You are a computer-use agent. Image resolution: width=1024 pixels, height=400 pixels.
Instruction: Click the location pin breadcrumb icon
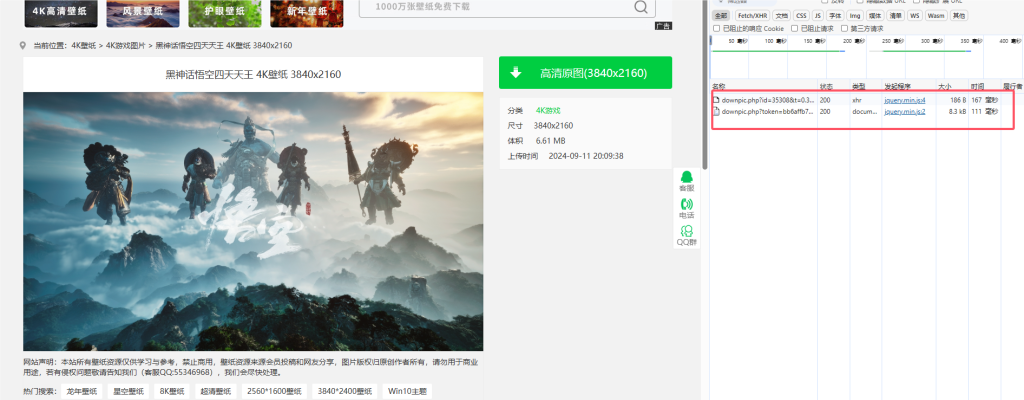coord(23,45)
